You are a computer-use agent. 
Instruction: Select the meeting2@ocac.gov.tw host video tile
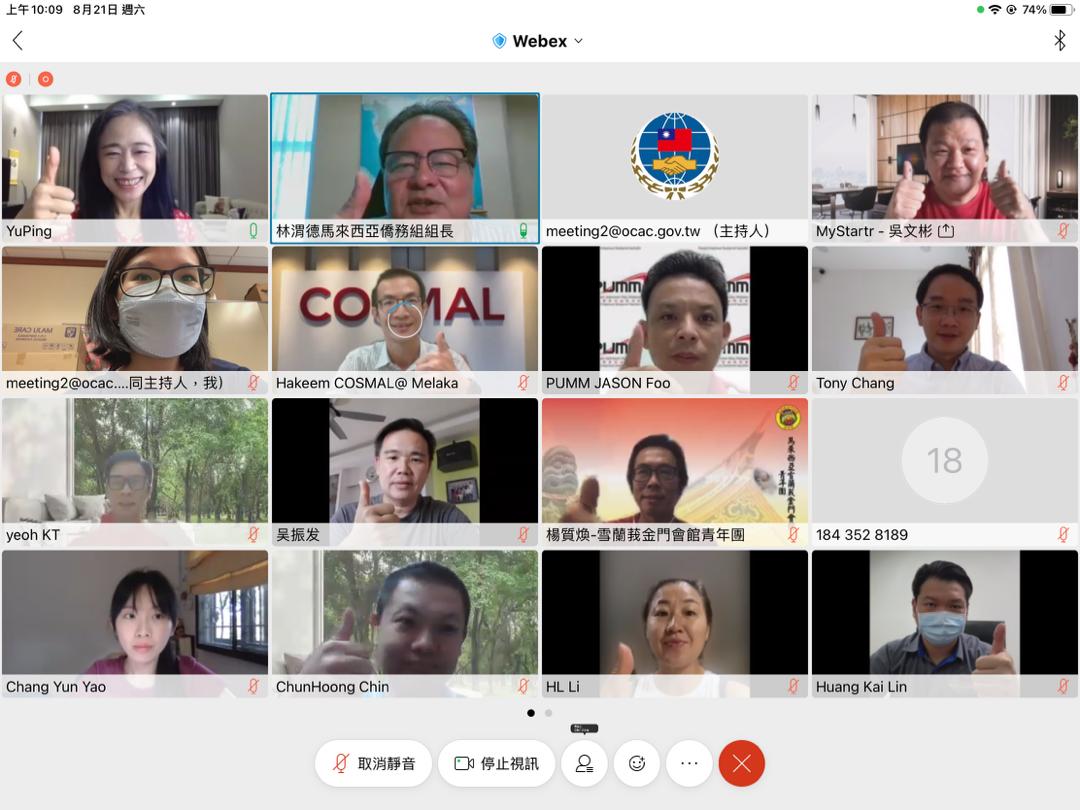(674, 160)
